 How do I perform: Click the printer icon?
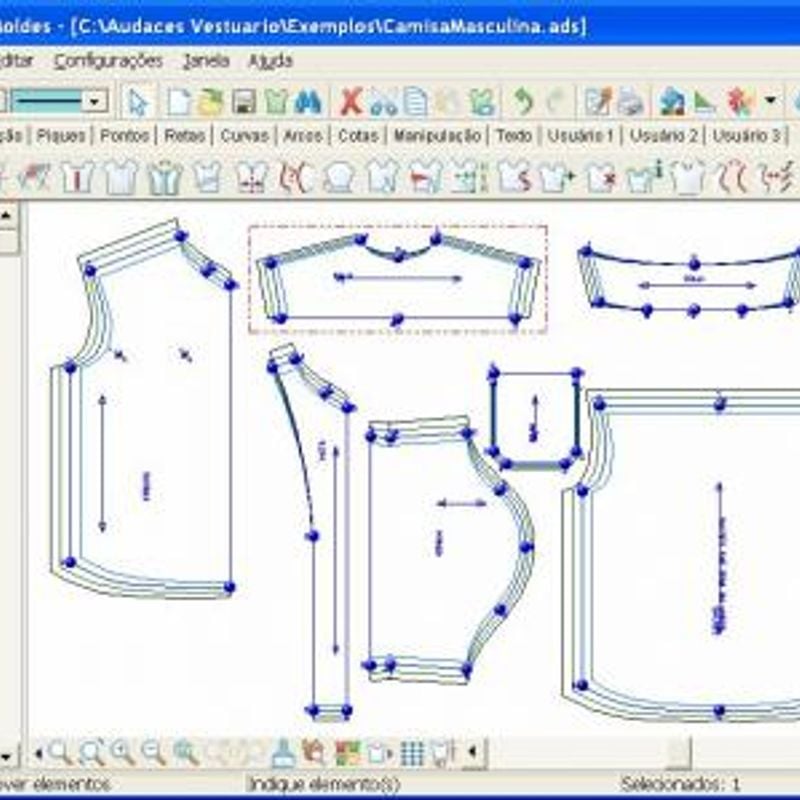(x=630, y=101)
